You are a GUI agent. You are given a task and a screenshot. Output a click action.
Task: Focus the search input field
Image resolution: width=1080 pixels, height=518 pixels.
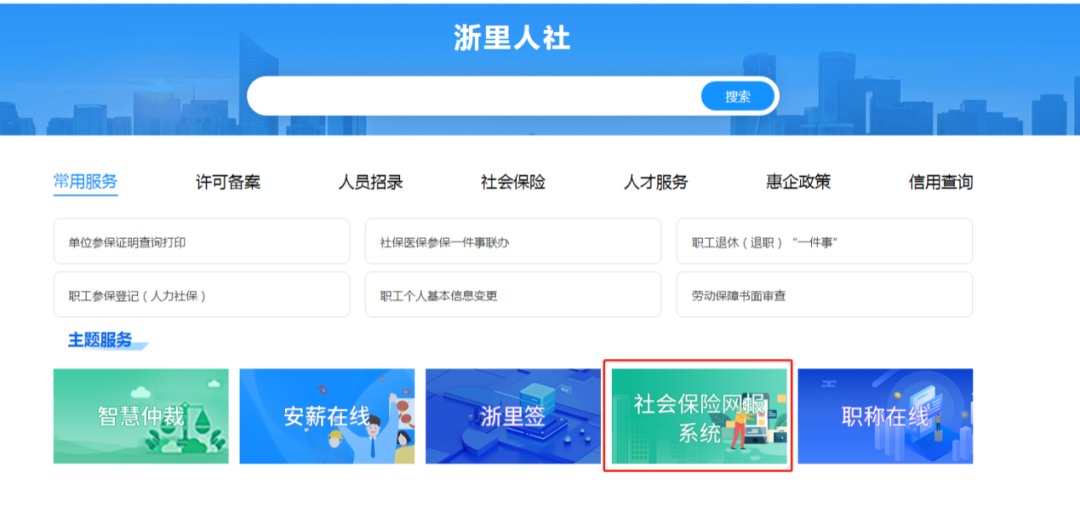click(475, 96)
